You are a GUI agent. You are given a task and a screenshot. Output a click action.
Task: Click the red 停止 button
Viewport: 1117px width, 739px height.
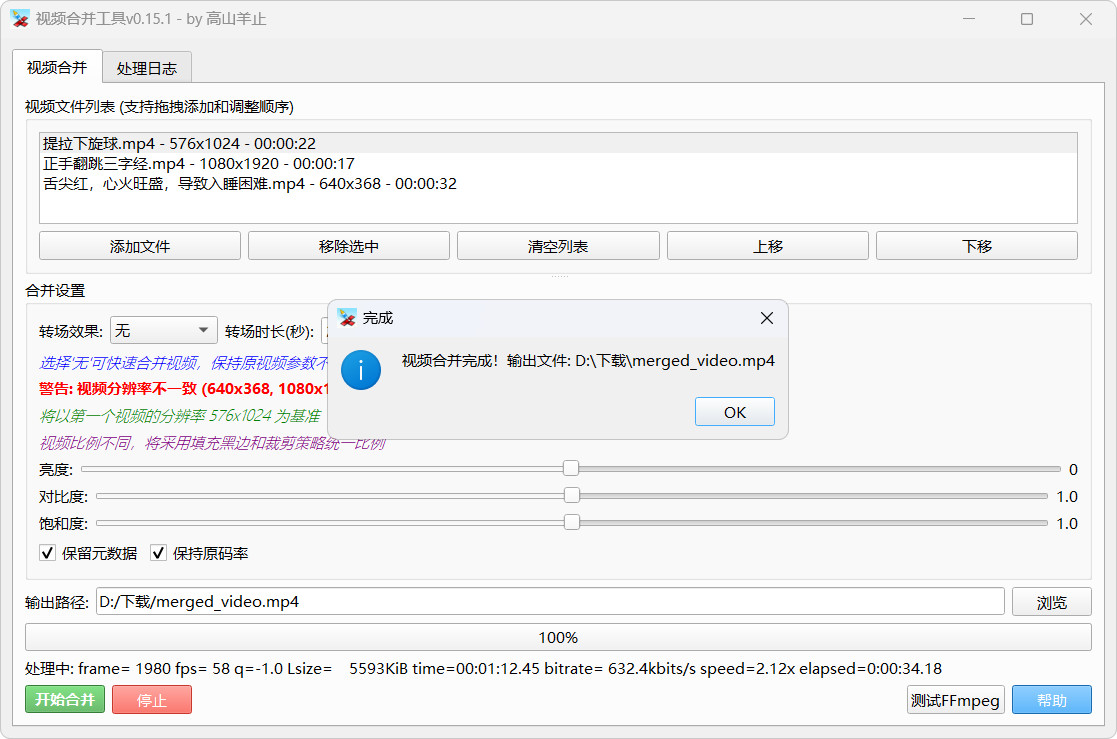coord(152,700)
